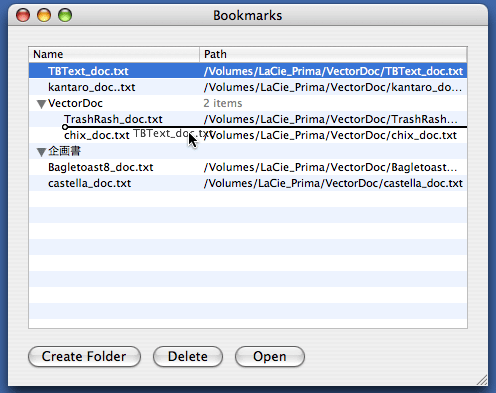
Task: Click the Create Folder button
Action: (84, 356)
